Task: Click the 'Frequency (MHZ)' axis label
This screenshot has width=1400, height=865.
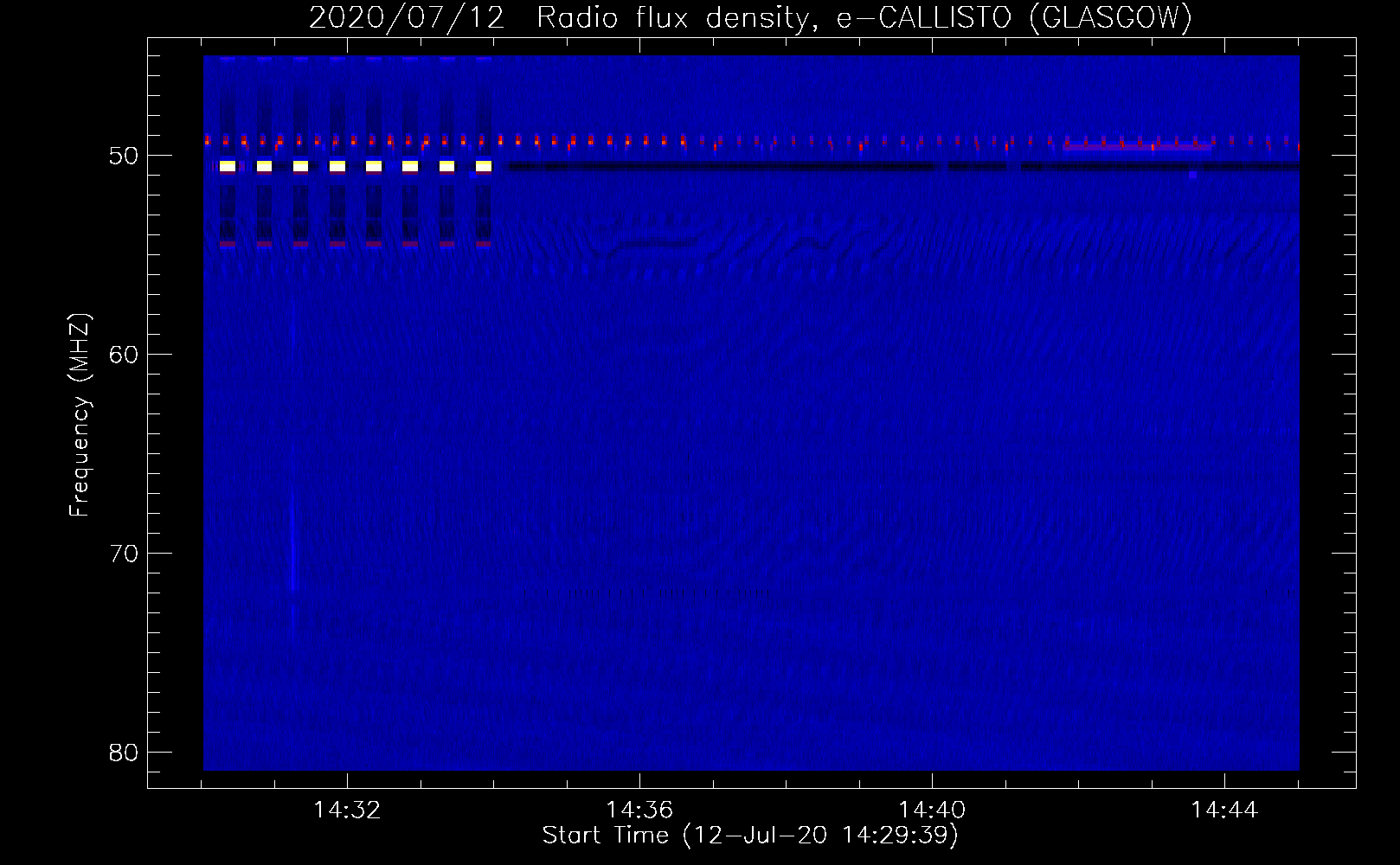Action: 79,415
